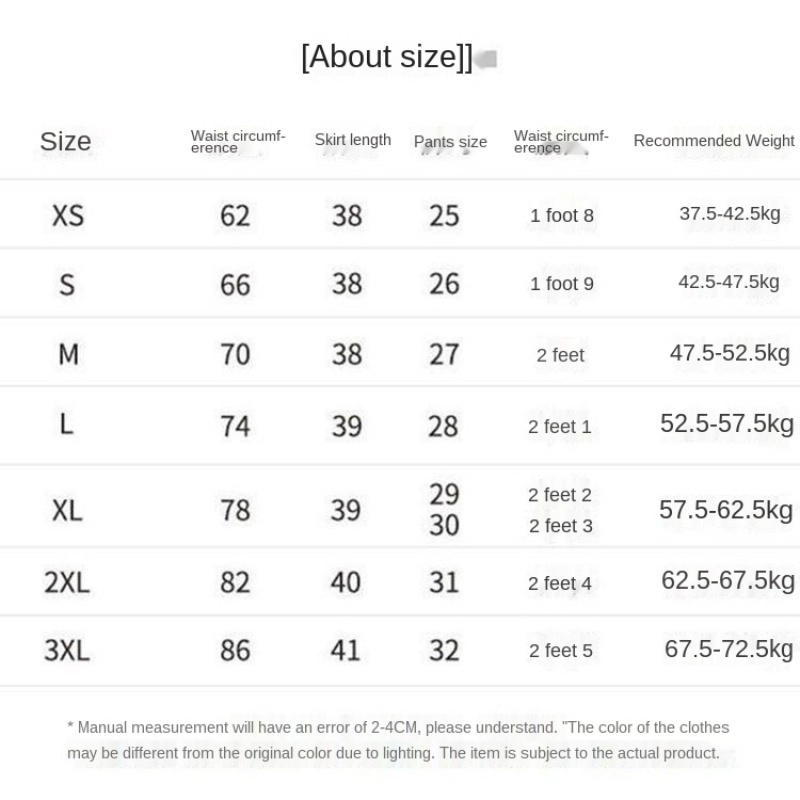Viewport: 800px width, 800px height.
Task: Click pants size 27 in M row
Action: (444, 354)
